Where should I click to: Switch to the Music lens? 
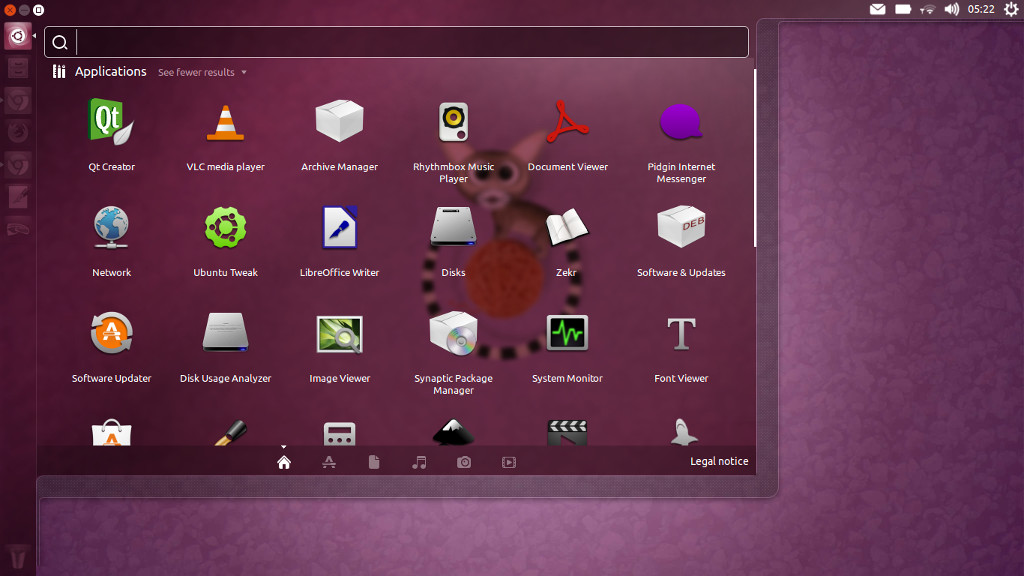419,462
